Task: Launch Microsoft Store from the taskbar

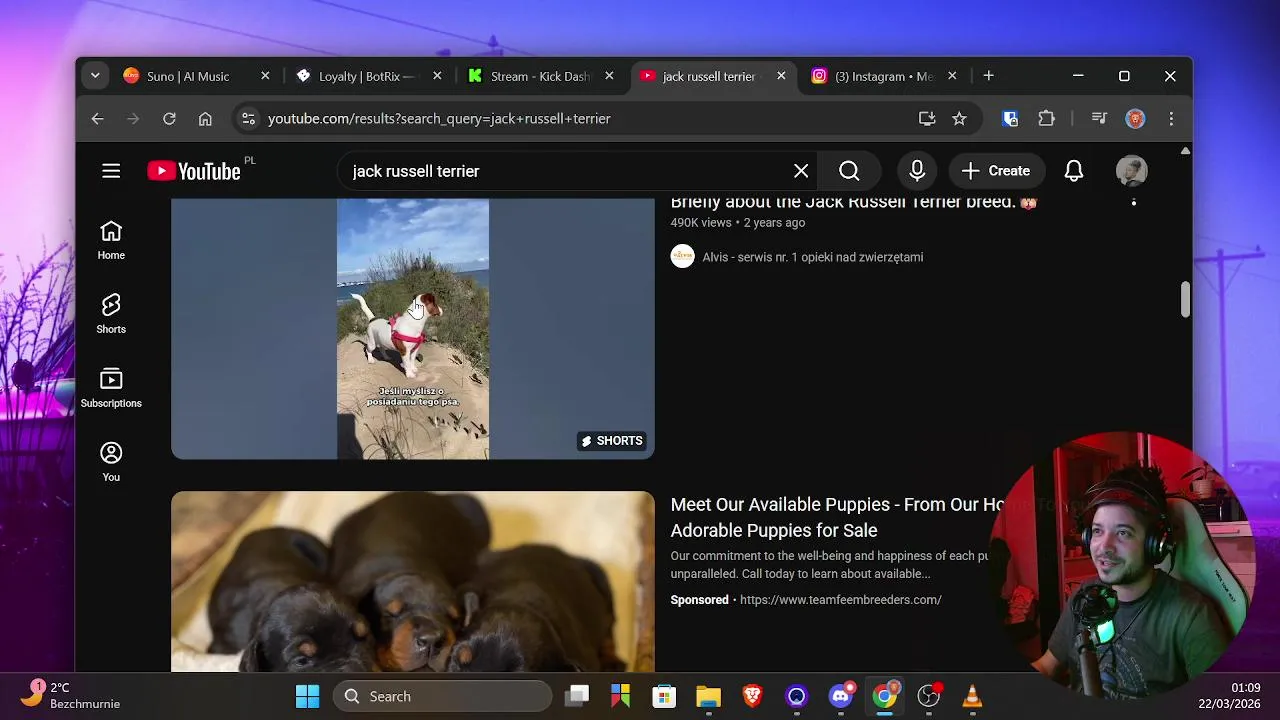Action: pos(664,696)
